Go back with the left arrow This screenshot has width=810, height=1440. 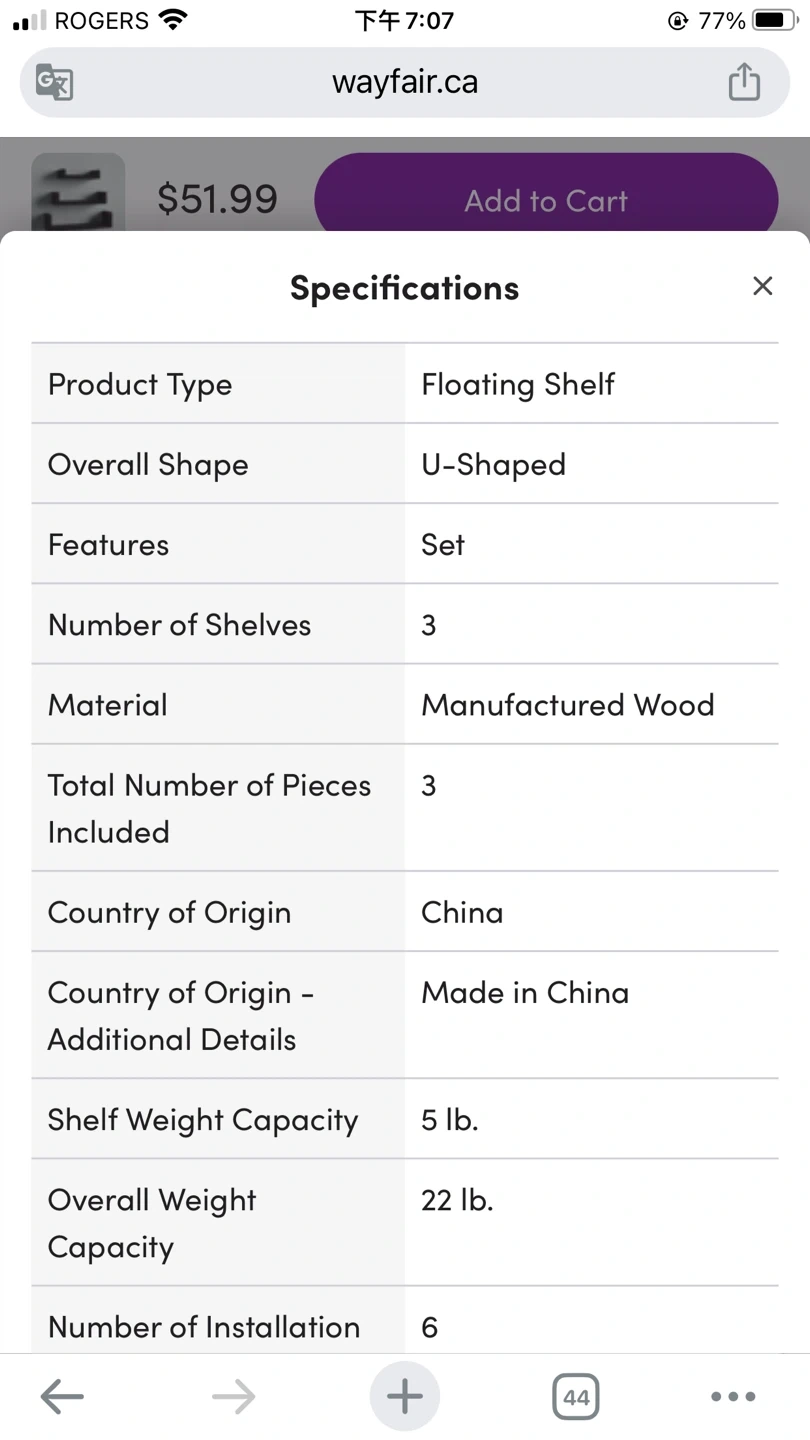point(62,1396)
